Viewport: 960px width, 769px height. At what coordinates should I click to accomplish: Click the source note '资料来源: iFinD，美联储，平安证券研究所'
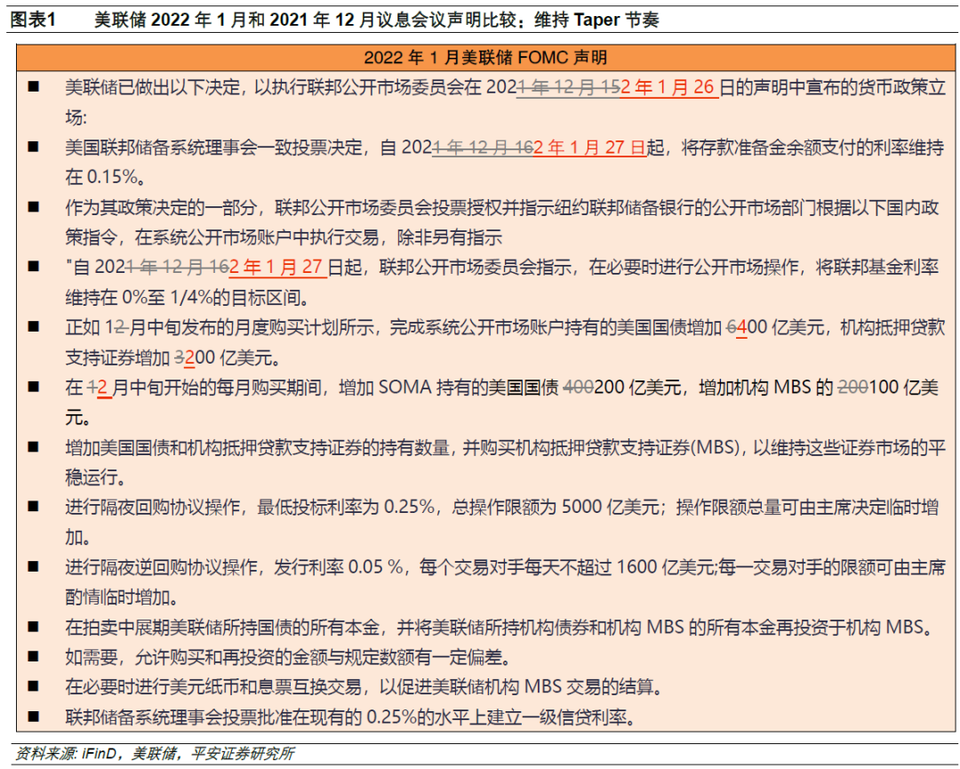pyautogui.click(x=154, y=754)
